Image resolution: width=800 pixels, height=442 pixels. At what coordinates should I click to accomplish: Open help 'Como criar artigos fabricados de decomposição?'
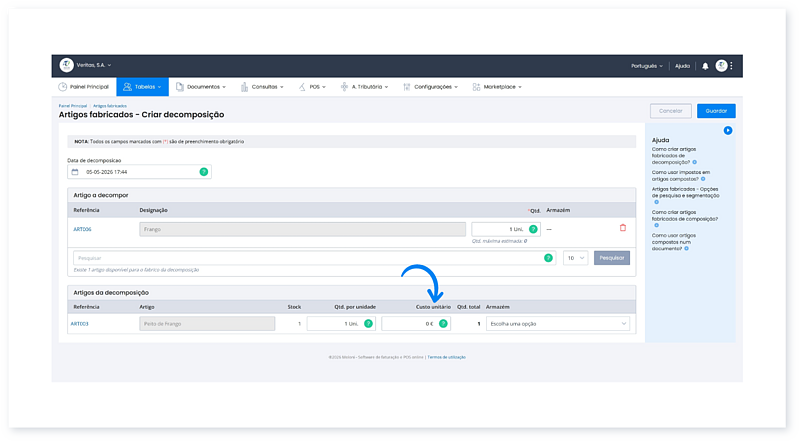674,156
